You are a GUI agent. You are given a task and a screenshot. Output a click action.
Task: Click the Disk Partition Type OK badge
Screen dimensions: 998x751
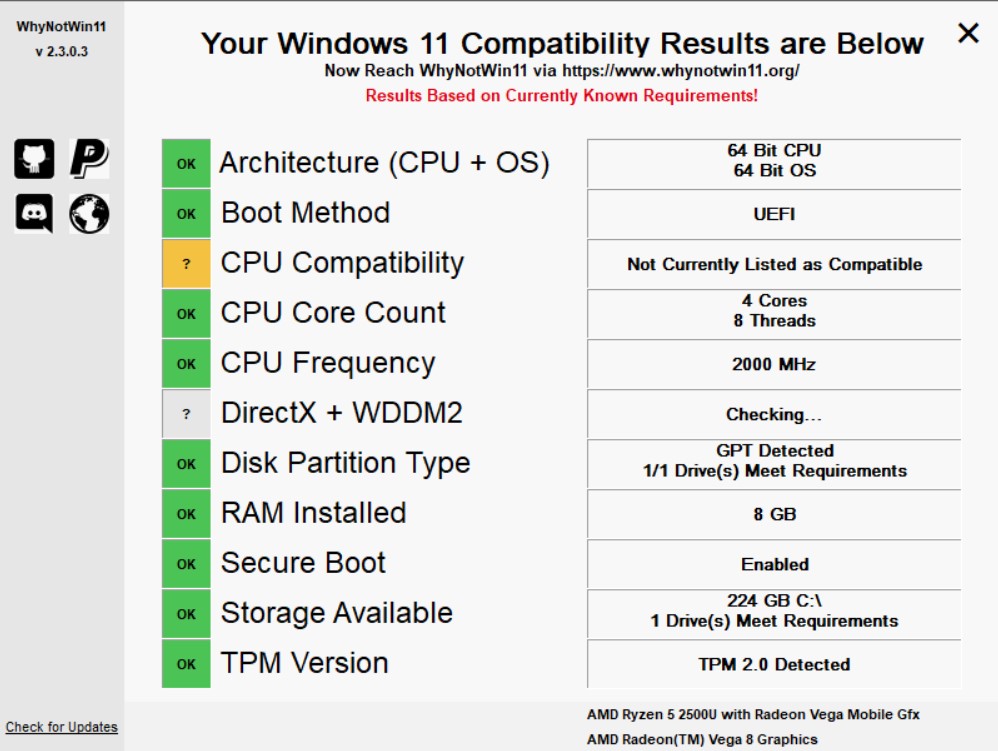coord(186,464)
